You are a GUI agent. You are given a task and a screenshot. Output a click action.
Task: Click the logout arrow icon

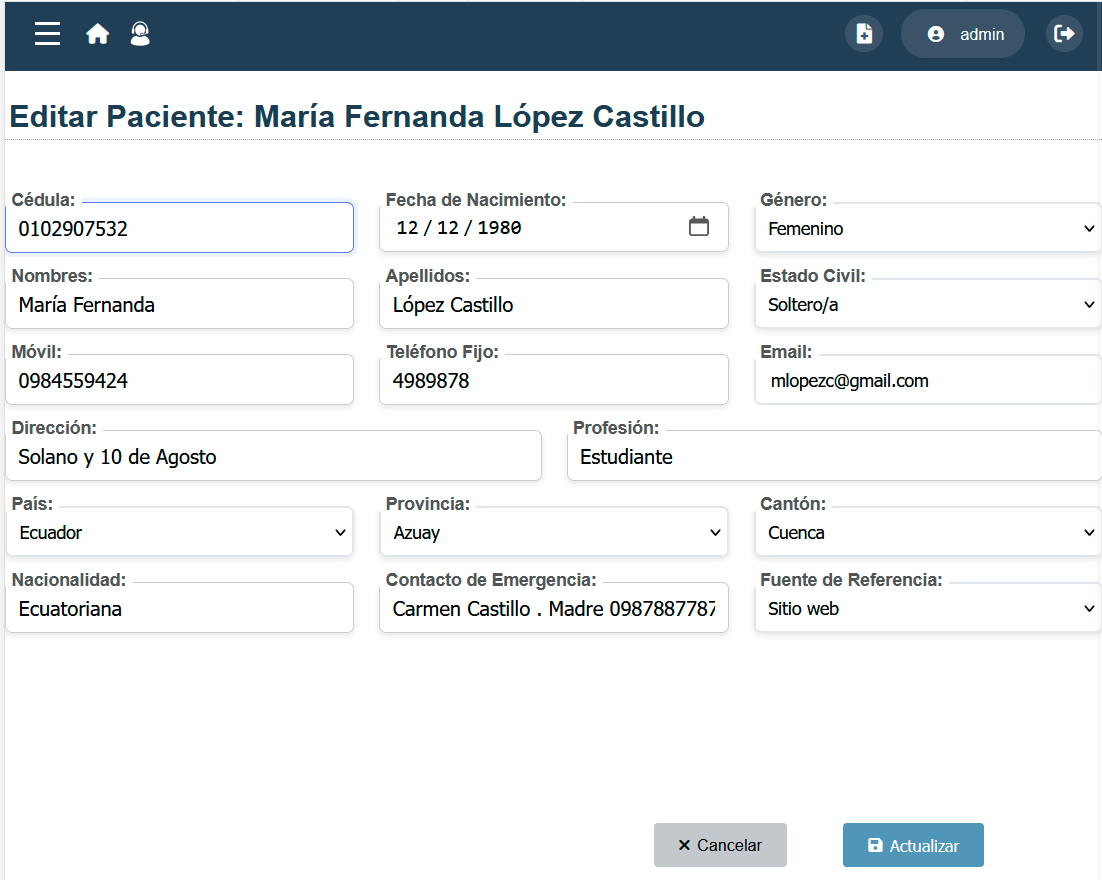point(1064,34)
